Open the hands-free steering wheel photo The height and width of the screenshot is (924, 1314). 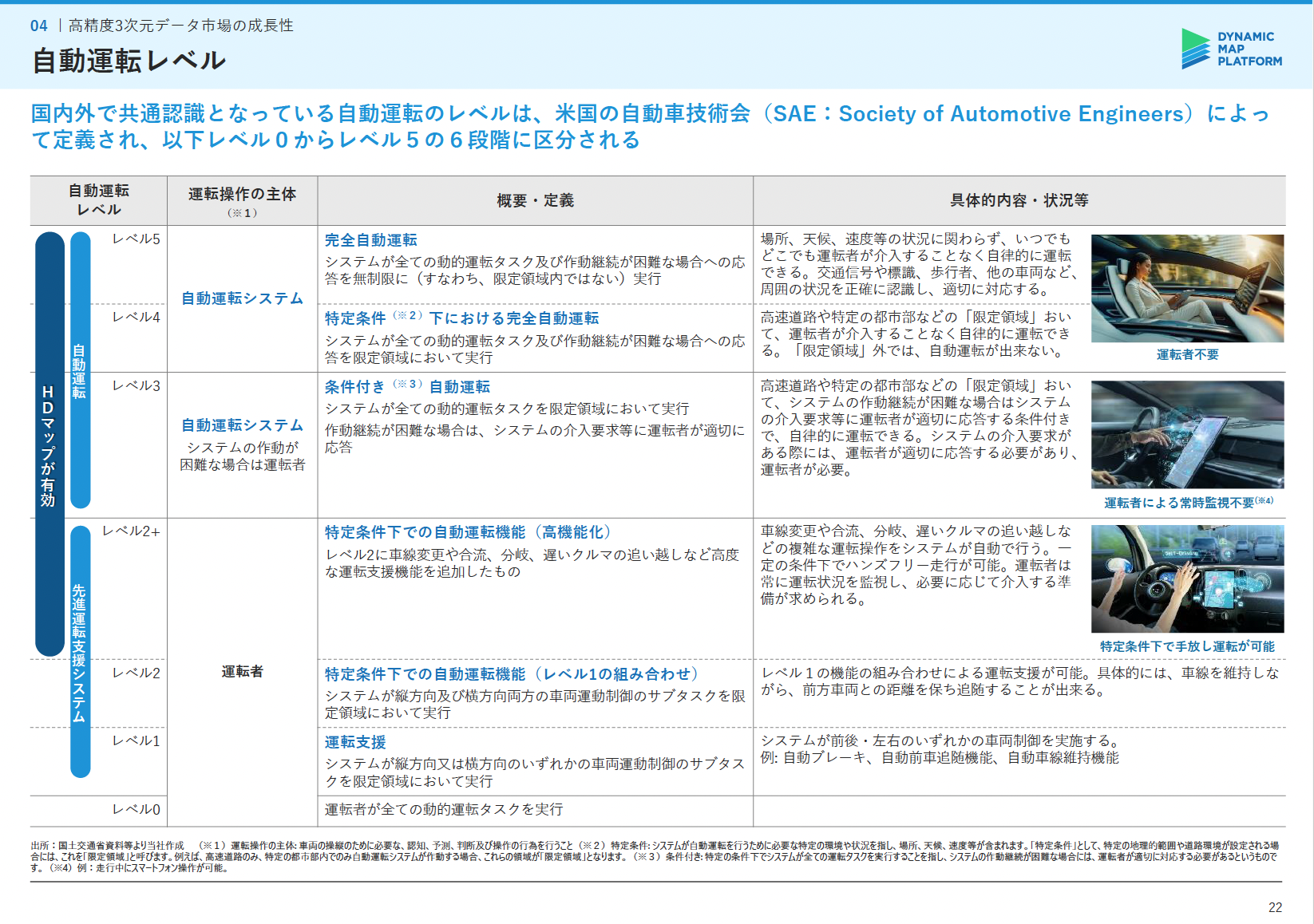pyautogui.click(x=1187, y=578)
